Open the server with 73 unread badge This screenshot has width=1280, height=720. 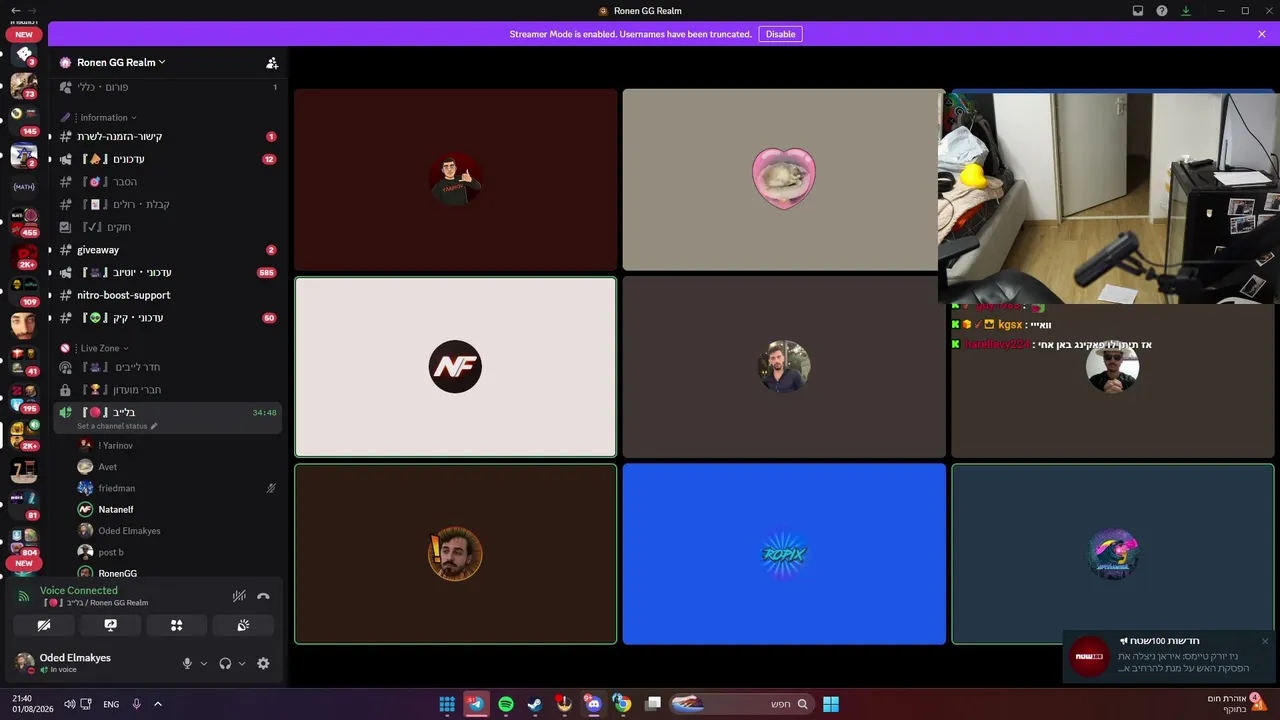[24, 85]
